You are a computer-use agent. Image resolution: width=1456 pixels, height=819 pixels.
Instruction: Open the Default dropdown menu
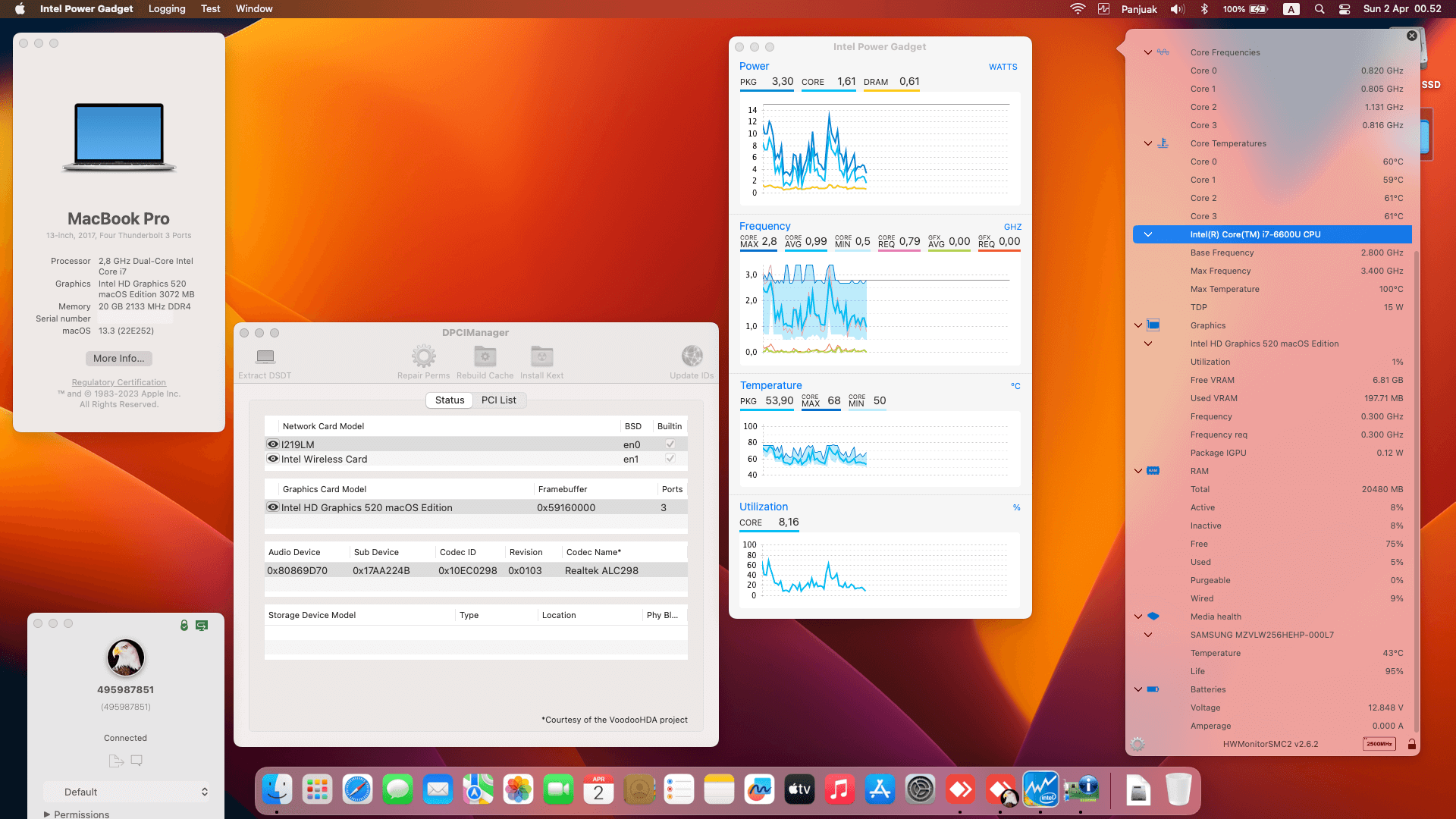click(126, 792)
